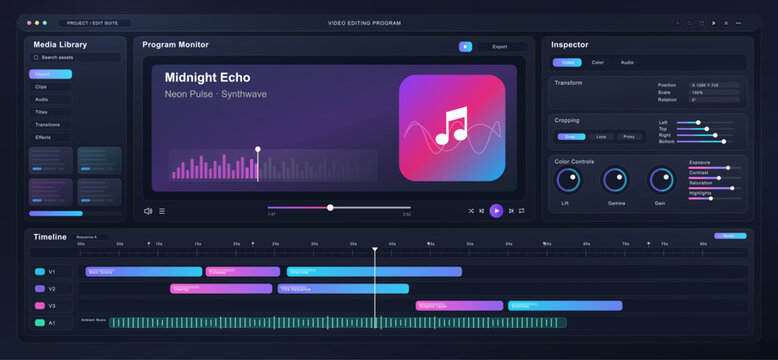The width and height of the screenshot is (778, 360).
Task: Select the Cutaway clip on V1
Action: 243,272
